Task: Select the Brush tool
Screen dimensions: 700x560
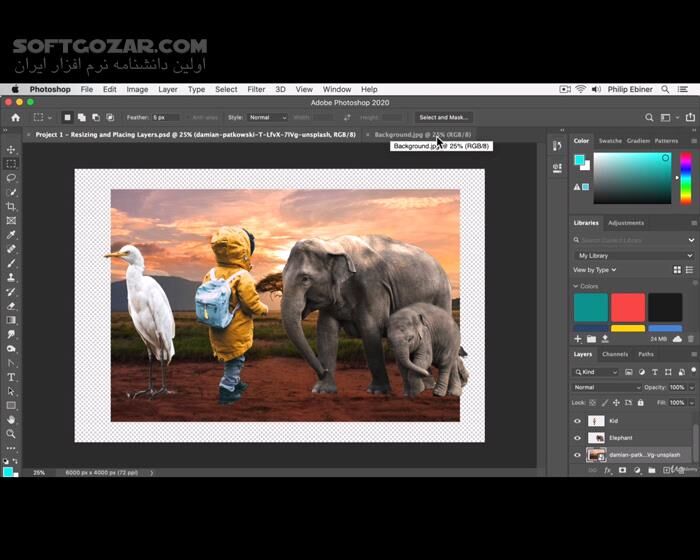Action: [x=11, y=263]
